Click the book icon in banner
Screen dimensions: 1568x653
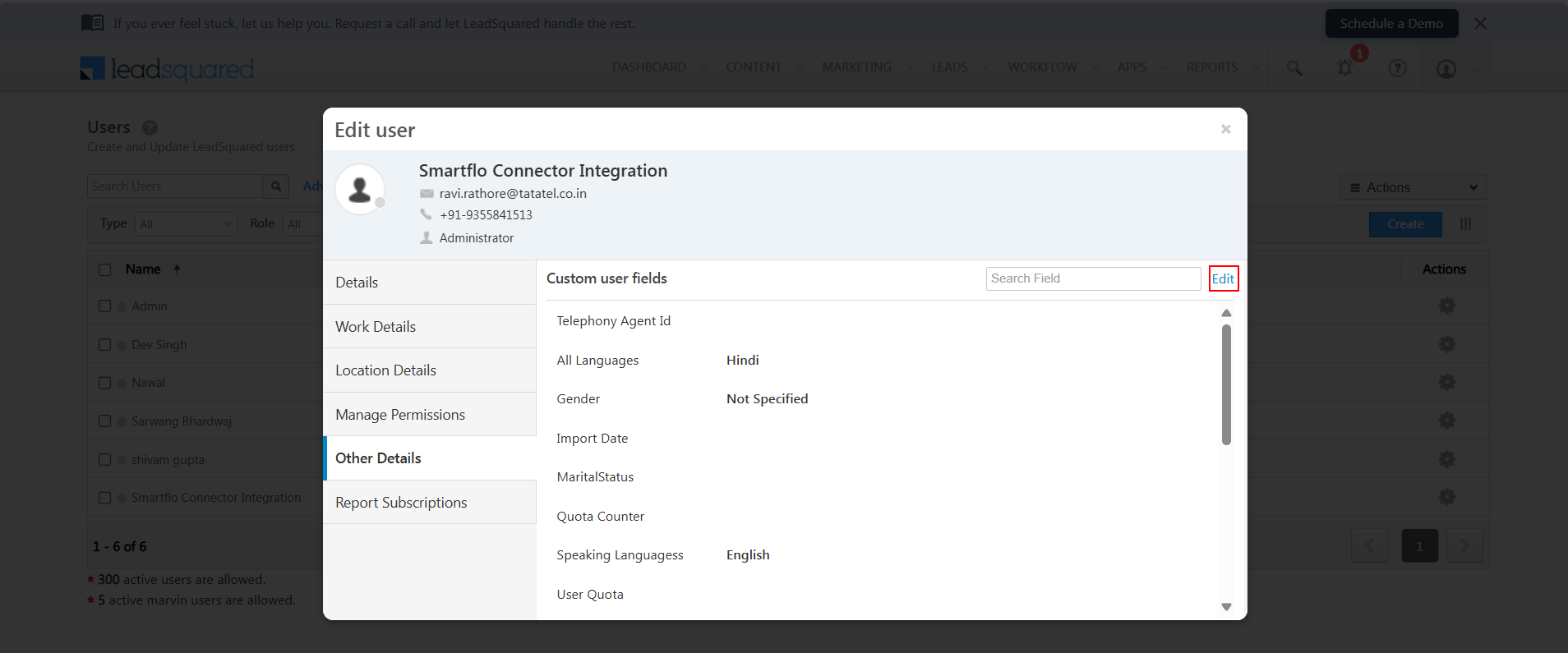click(93, 23)
